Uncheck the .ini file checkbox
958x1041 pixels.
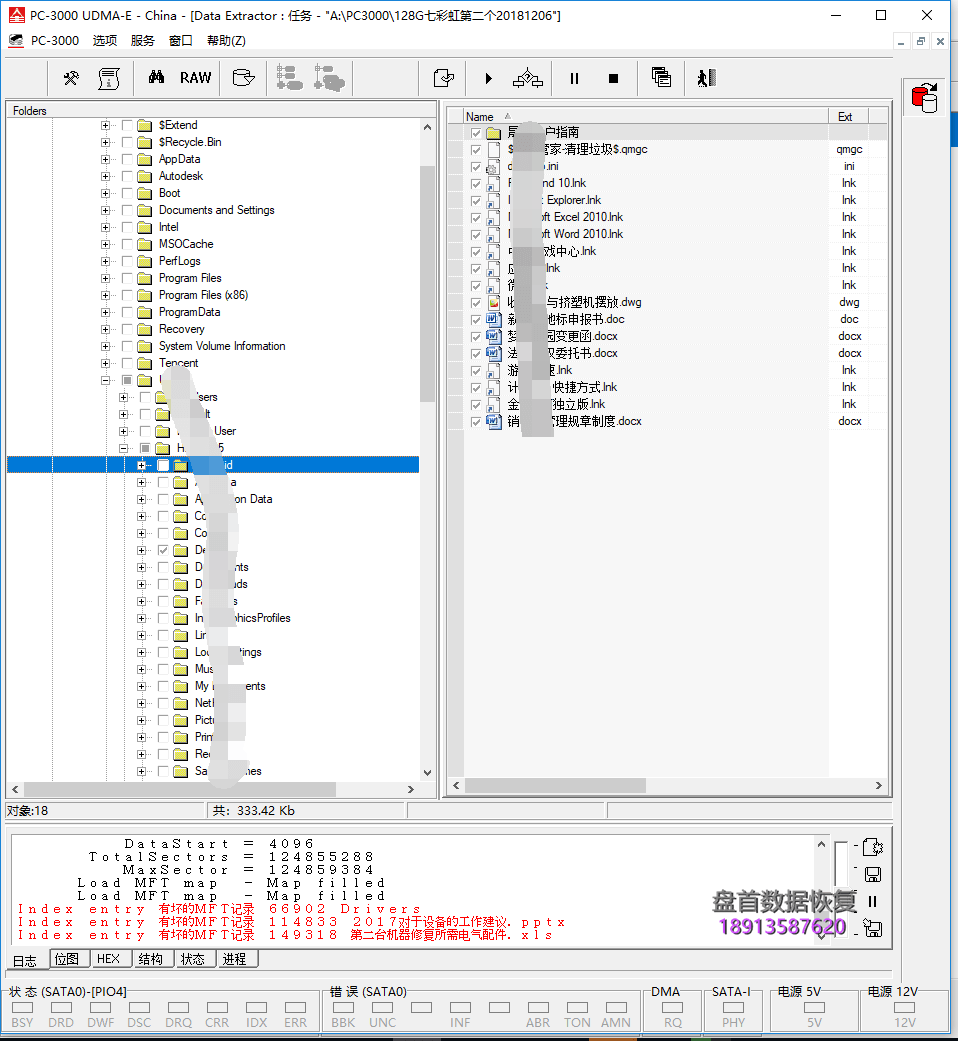tap(476, 167)
